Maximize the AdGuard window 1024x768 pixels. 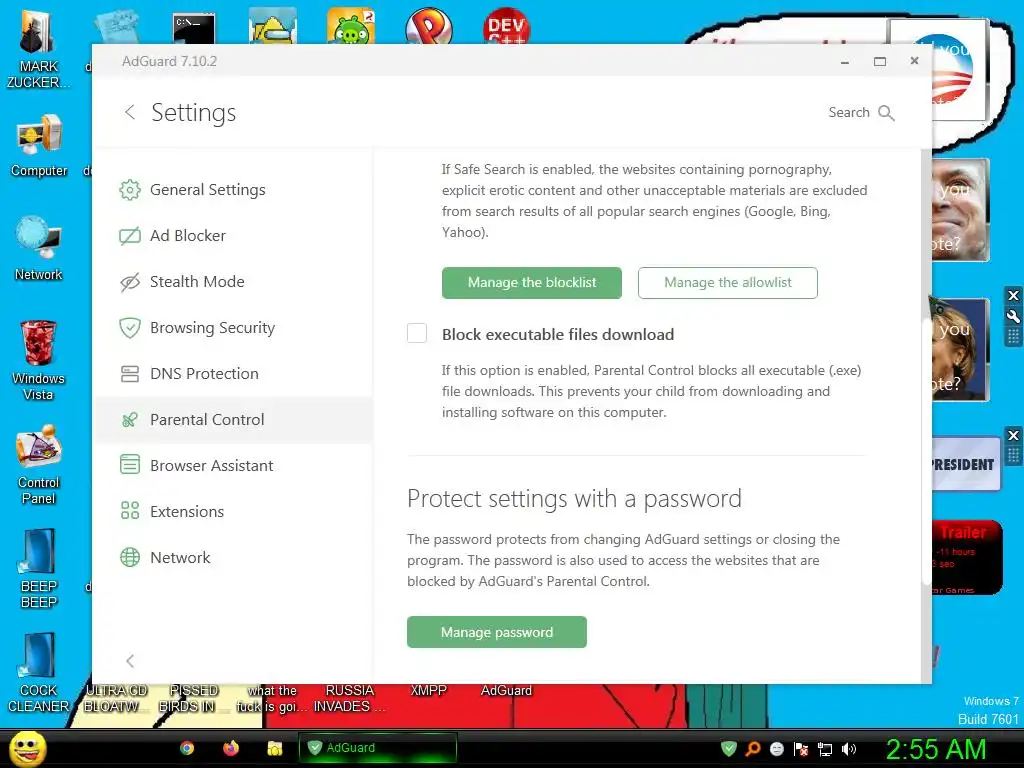(880, 61)
